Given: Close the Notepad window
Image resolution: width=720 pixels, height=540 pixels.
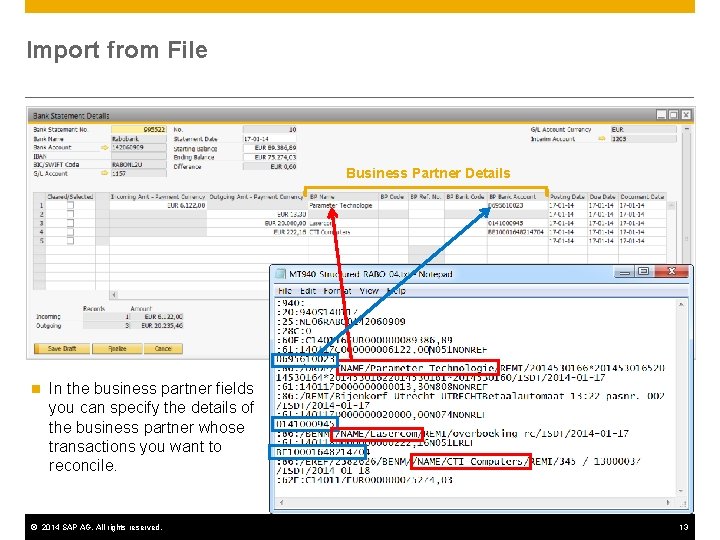Looking at the screenshot, I should [x=671, y=272].
